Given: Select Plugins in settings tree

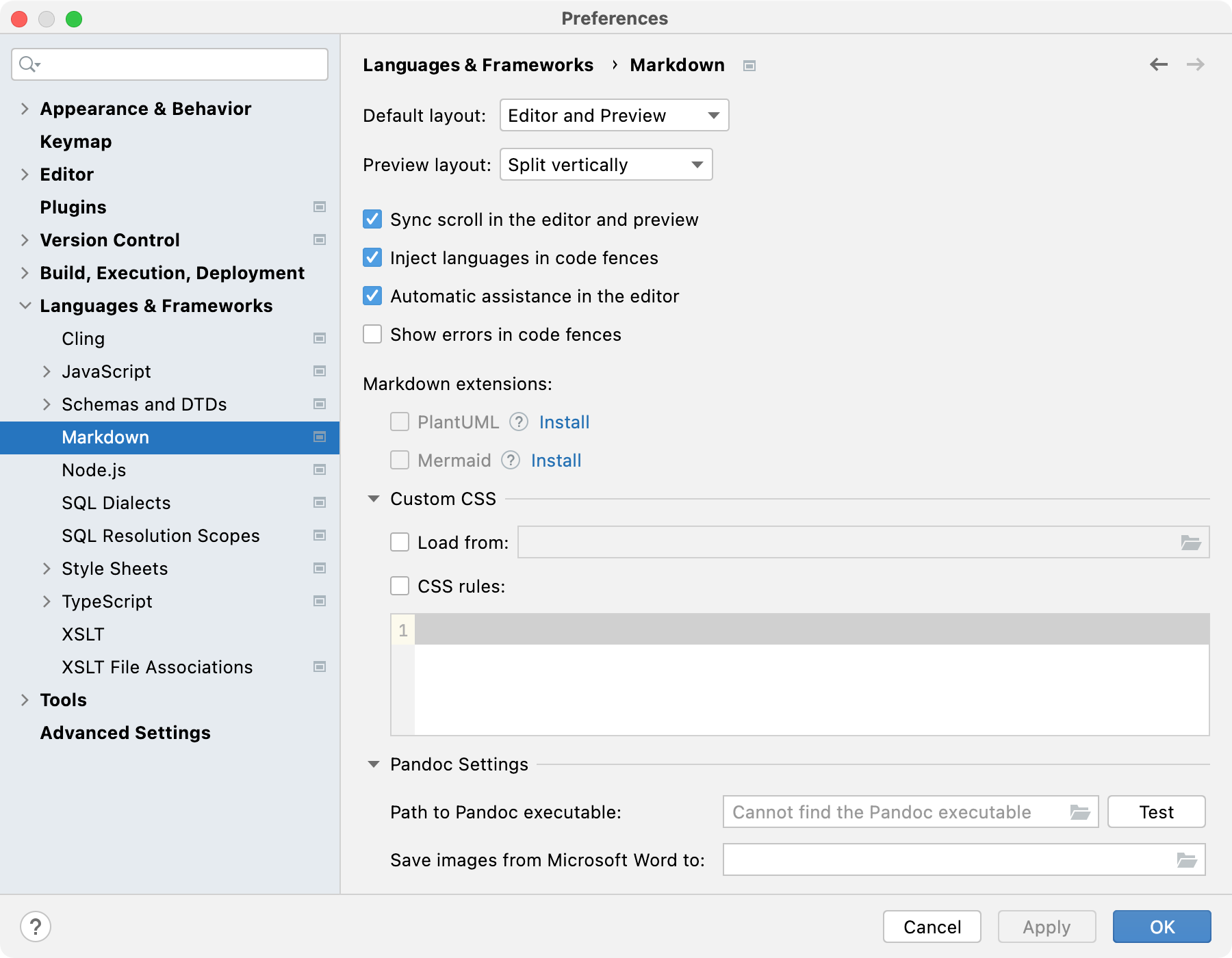Looking at the screenshot, I should [x=73, y=207].
